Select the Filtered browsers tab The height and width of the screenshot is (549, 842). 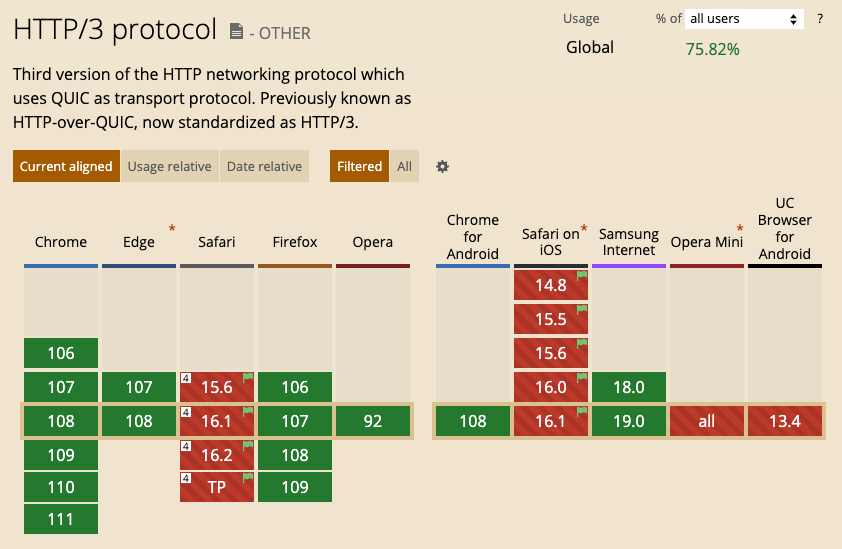click(x=359, y=167)
